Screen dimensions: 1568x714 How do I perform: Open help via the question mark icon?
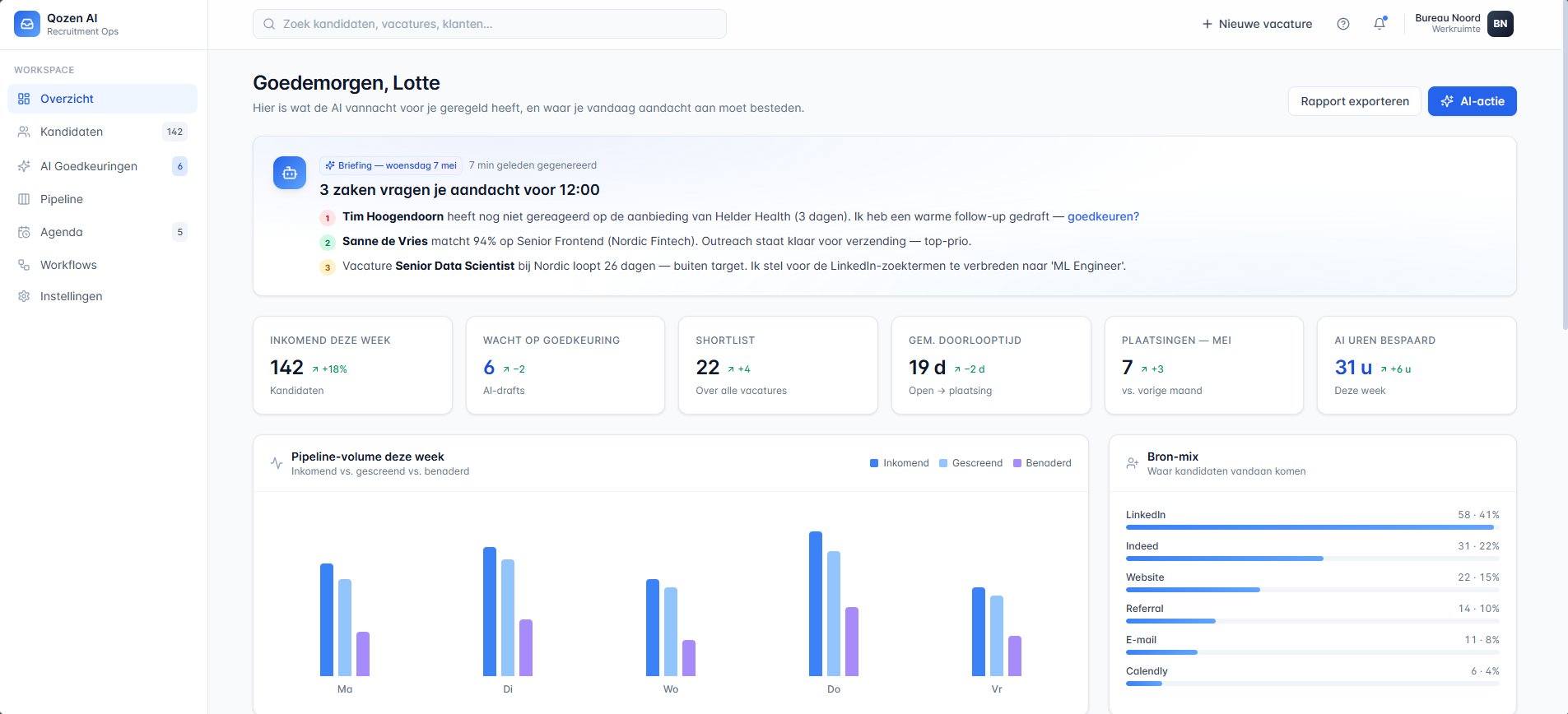point(1343,24)
